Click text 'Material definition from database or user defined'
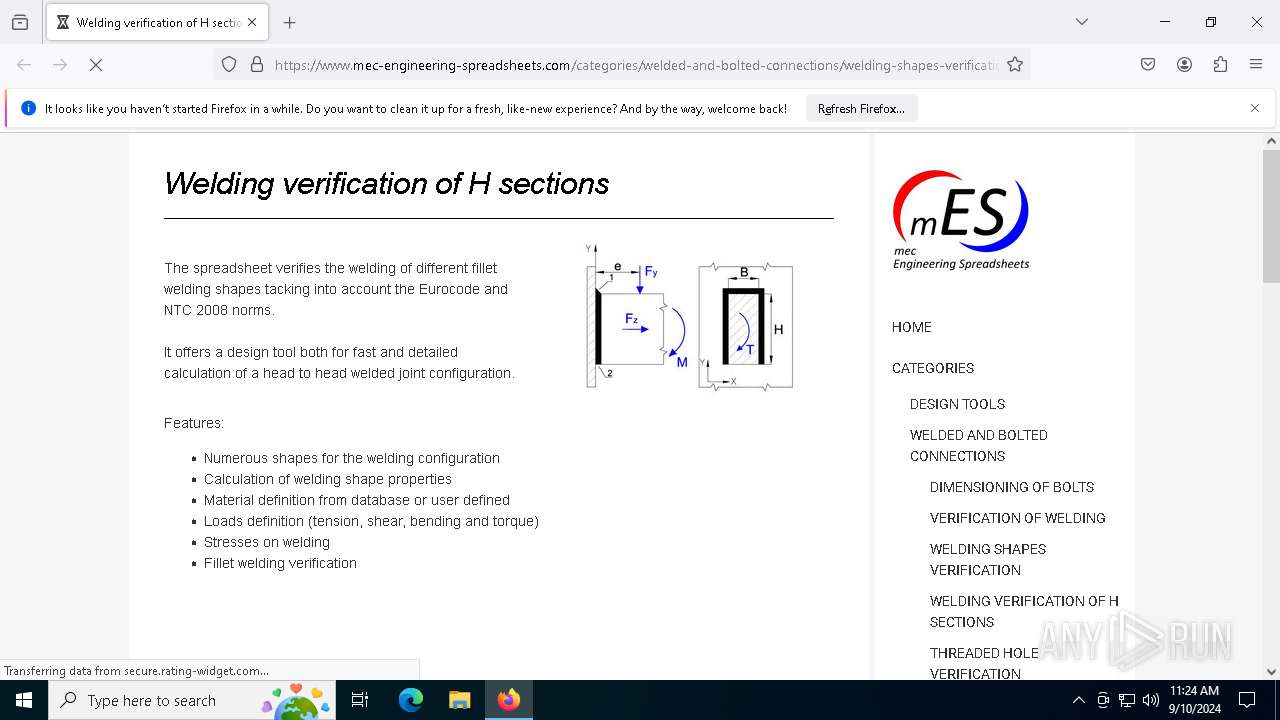1280x720 pixels. 357,500
